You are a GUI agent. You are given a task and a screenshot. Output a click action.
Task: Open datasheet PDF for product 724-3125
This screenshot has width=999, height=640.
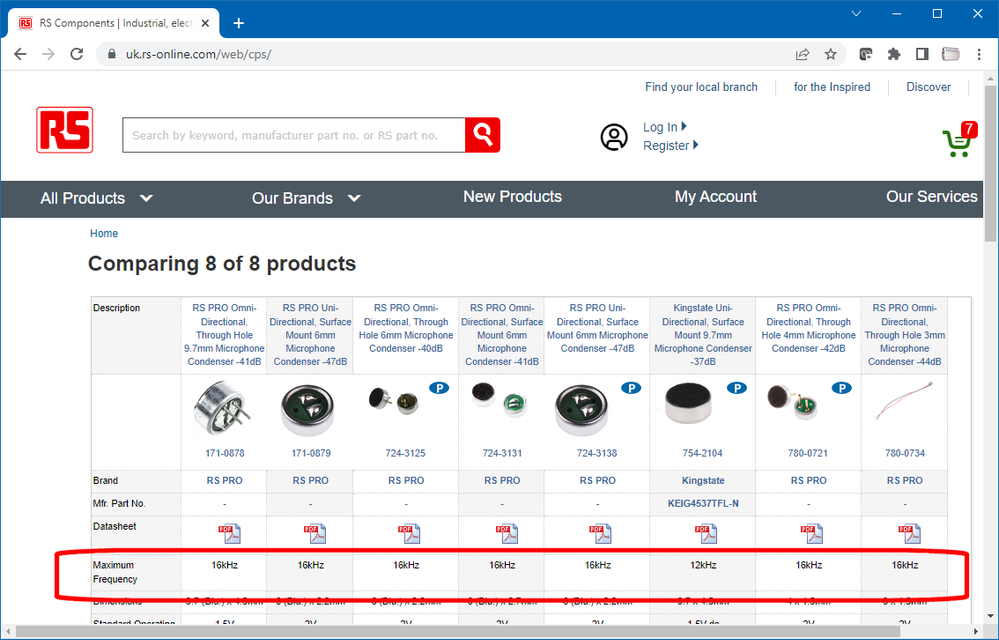(409, 534)
